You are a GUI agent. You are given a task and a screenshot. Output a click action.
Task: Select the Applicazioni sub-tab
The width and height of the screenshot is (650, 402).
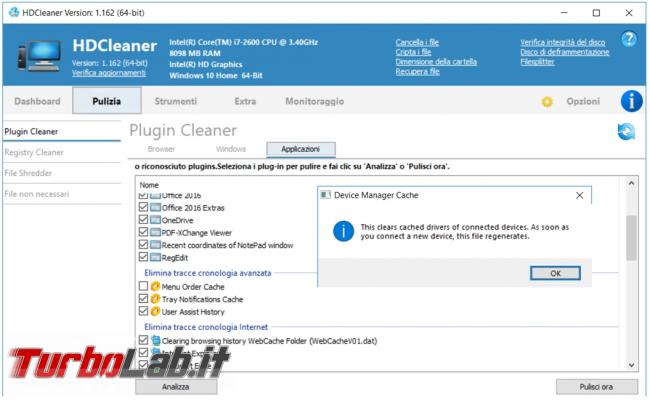[x=301, y=149]
